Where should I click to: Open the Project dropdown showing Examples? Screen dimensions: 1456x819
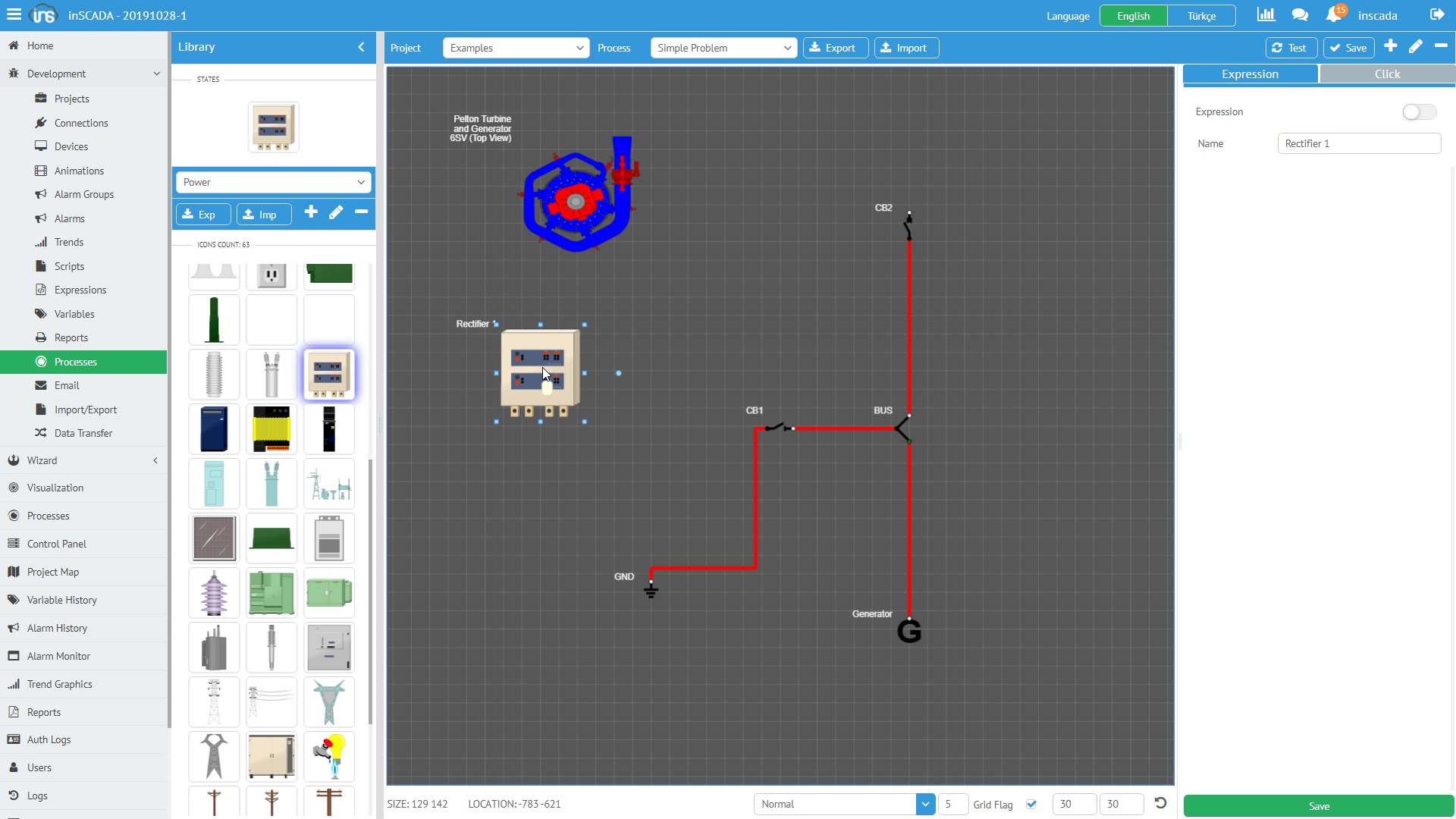pyautogui.click(x=516, y=48)
